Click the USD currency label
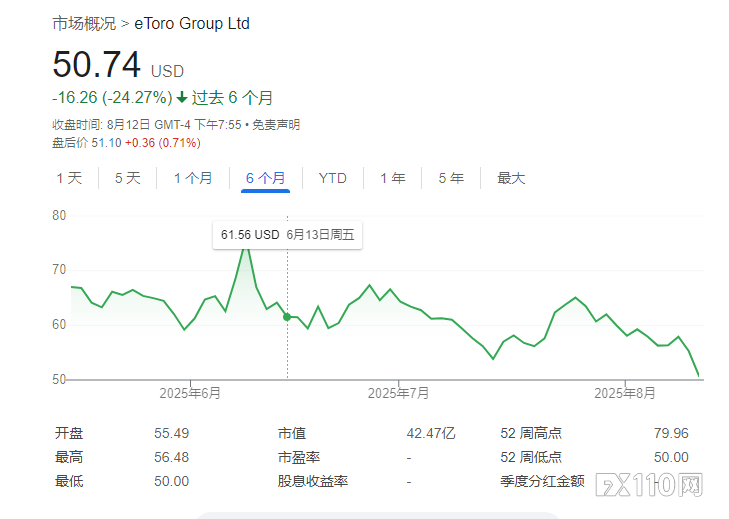Viewport: 729px width, 519px height. coord(167,72)
